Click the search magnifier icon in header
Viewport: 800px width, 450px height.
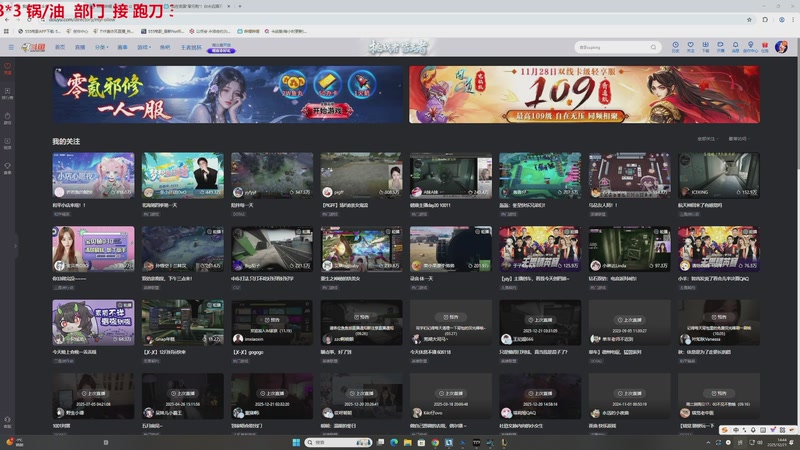tap(653, 47)
